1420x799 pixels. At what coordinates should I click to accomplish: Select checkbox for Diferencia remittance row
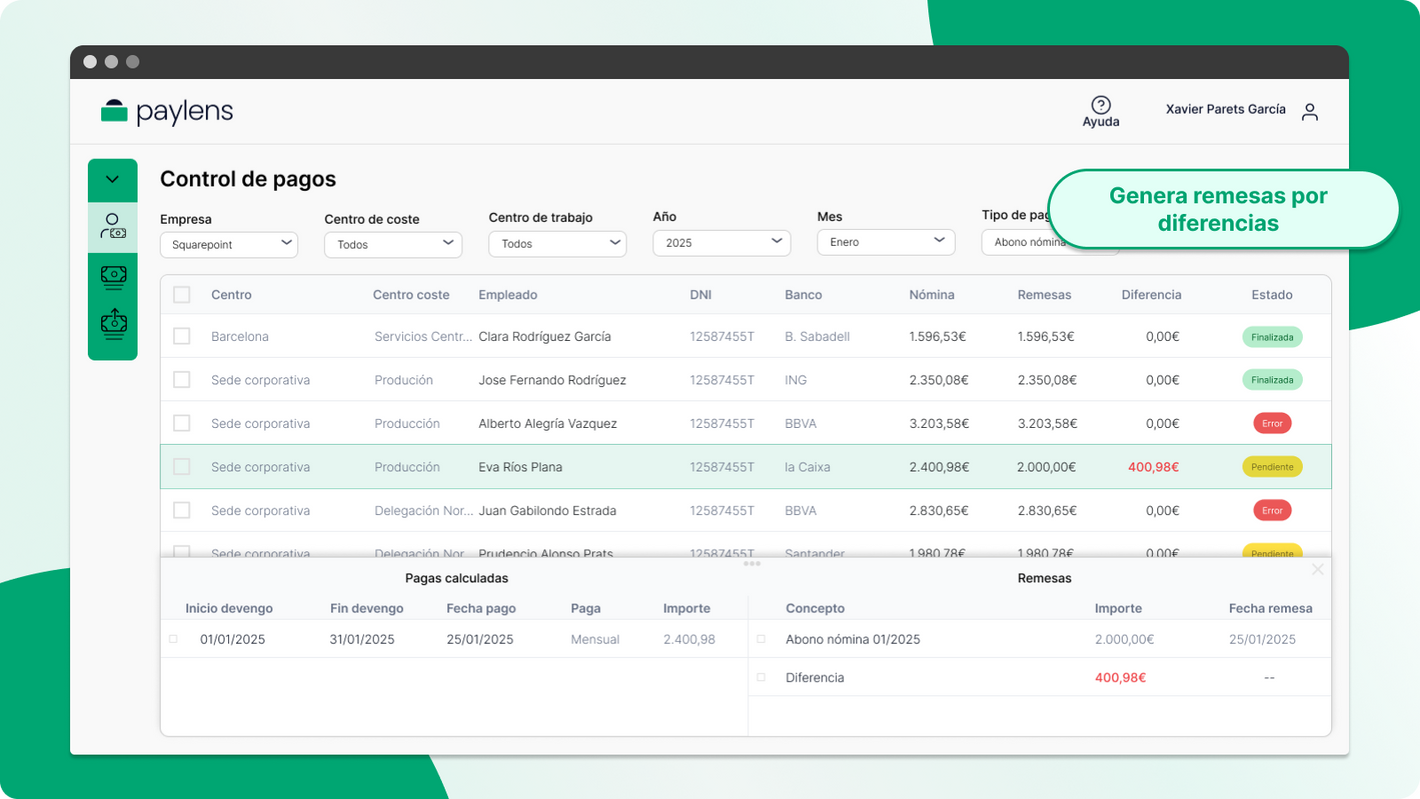point(761,678)
